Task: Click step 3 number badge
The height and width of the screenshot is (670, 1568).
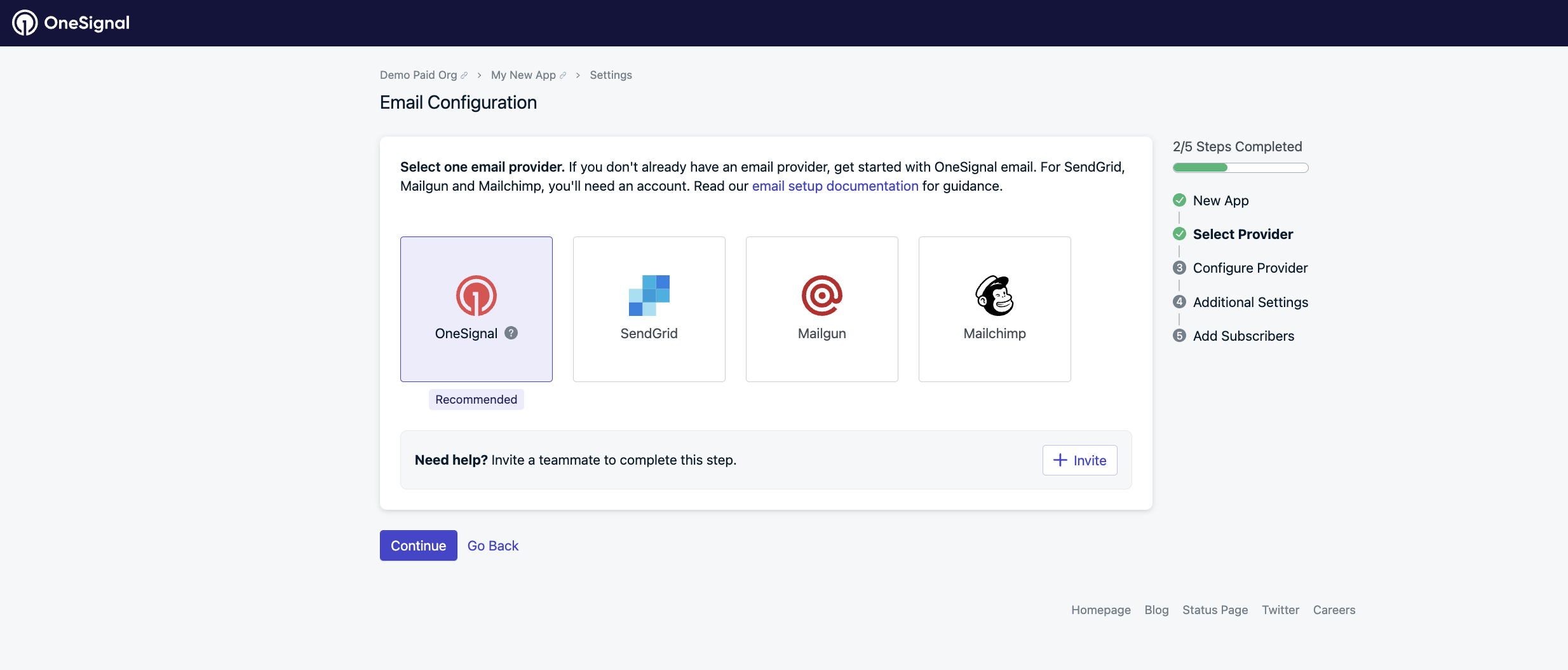Action: 1180,268
